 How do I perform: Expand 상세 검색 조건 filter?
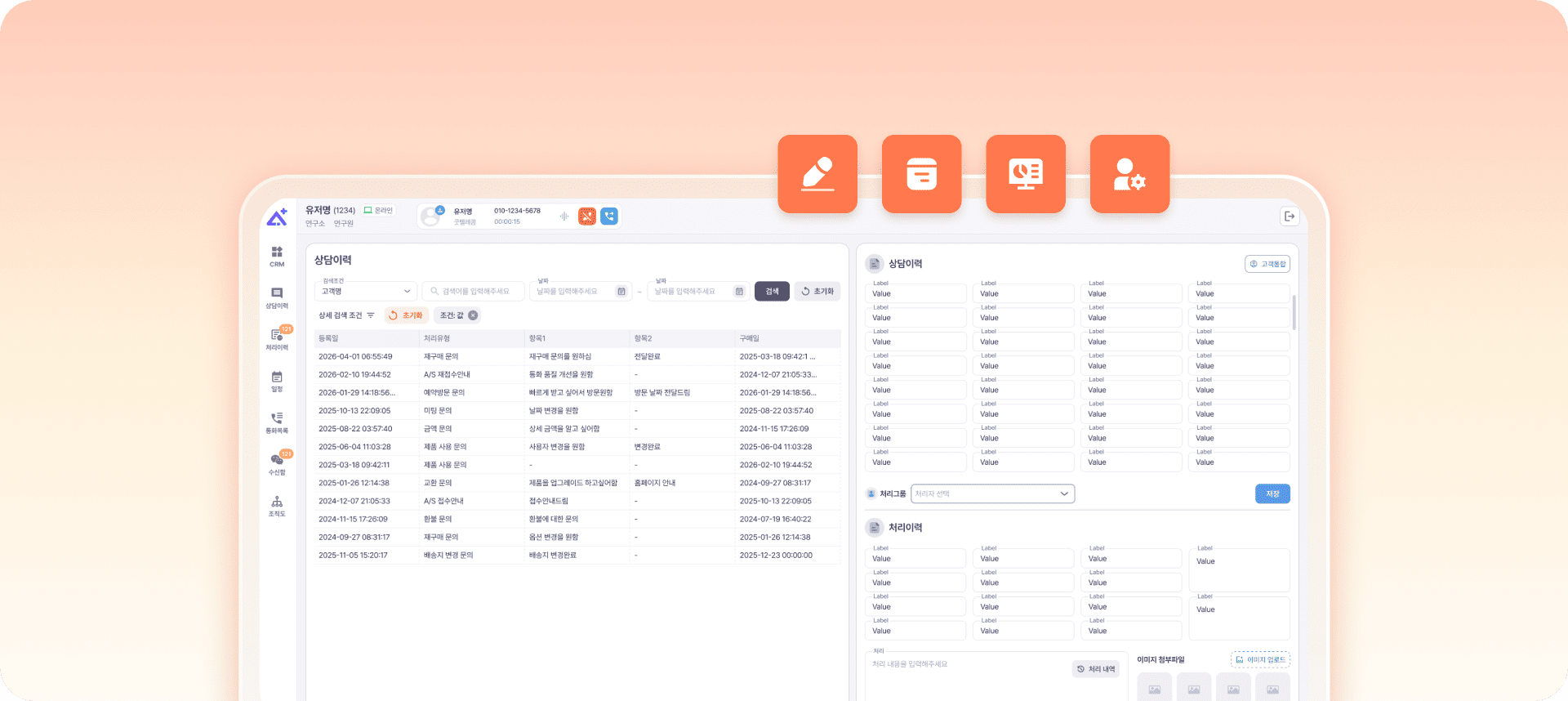pos(346,315)
